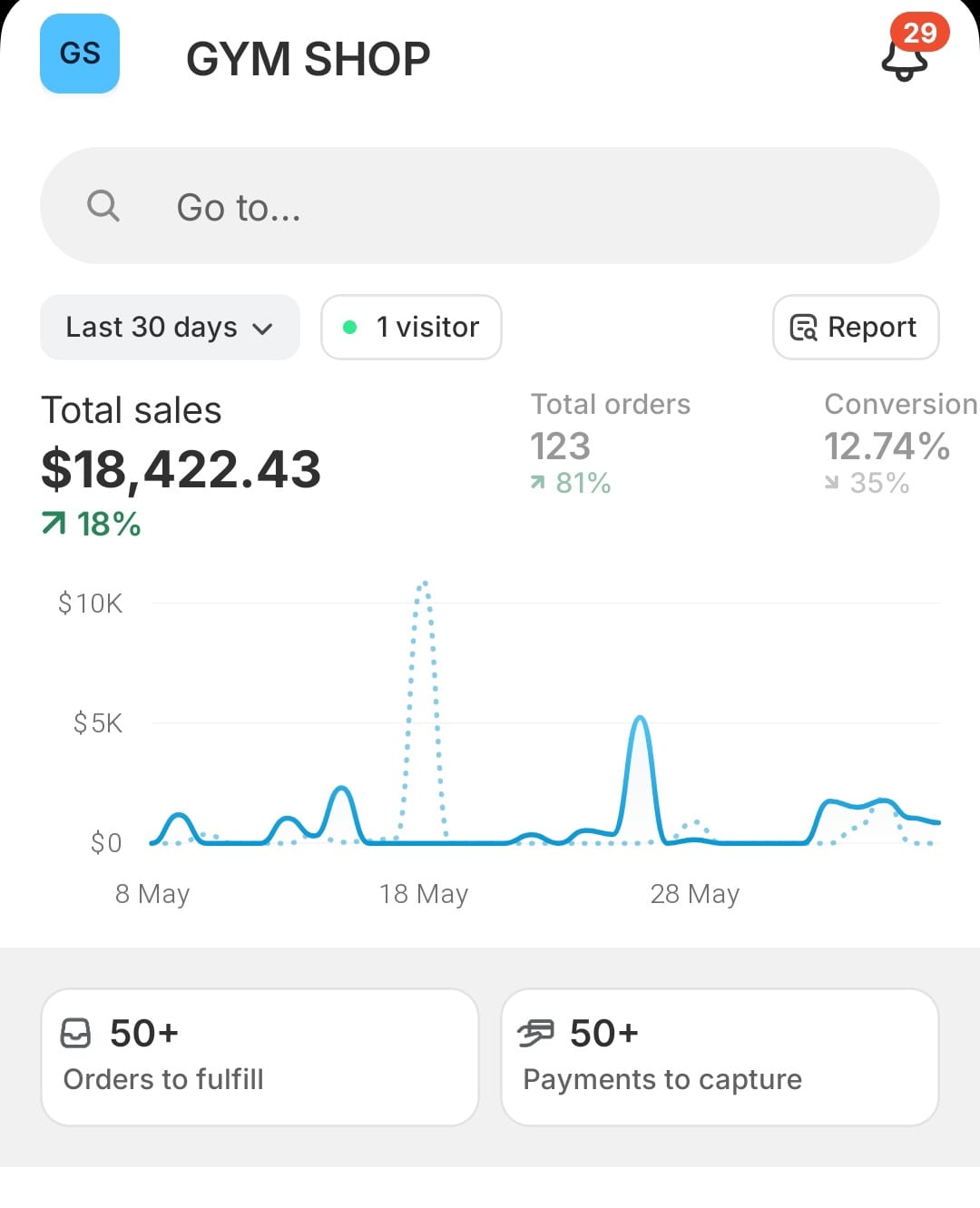Open the 1 visitor live view

click(411, 327)
